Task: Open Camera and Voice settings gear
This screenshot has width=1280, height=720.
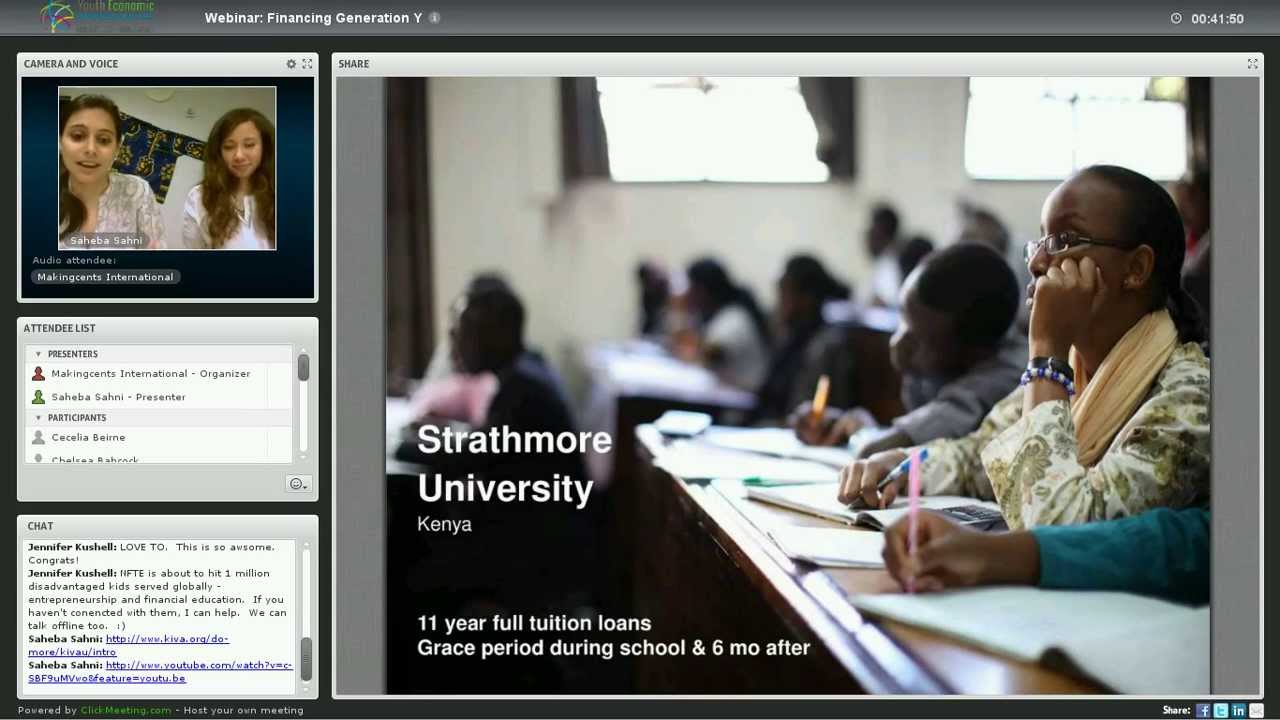Action: pos(291,64)
